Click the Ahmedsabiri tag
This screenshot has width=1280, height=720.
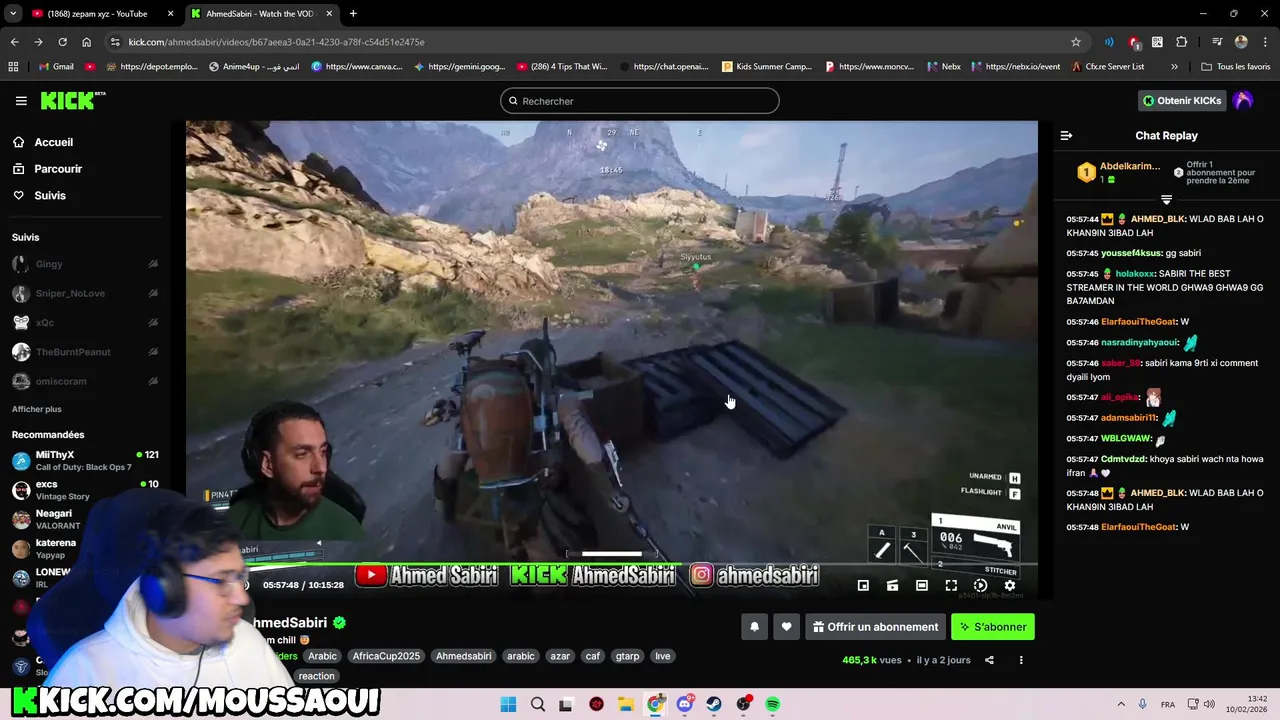(464, 656)
